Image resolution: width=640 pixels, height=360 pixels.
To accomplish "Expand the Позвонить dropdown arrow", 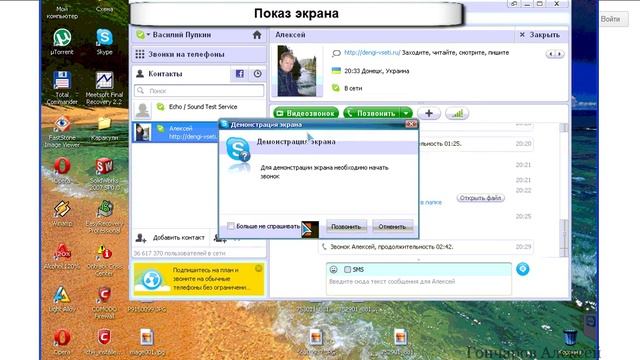I will pyautogui.click(x=406, y=113).
